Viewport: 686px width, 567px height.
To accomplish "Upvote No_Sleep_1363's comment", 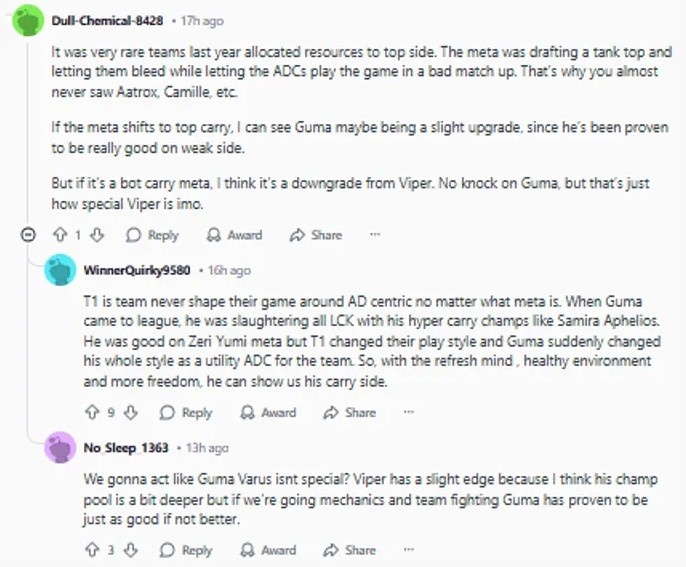I will point(92,549).
